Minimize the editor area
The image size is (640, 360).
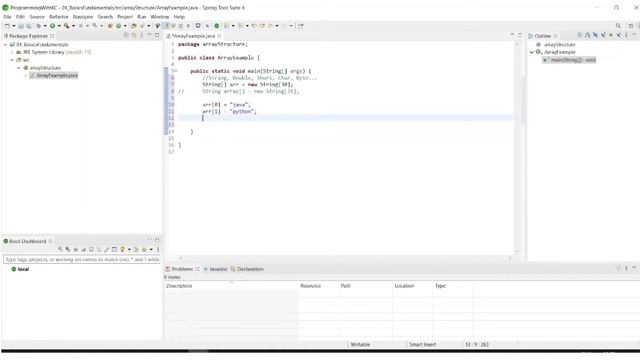512,35
